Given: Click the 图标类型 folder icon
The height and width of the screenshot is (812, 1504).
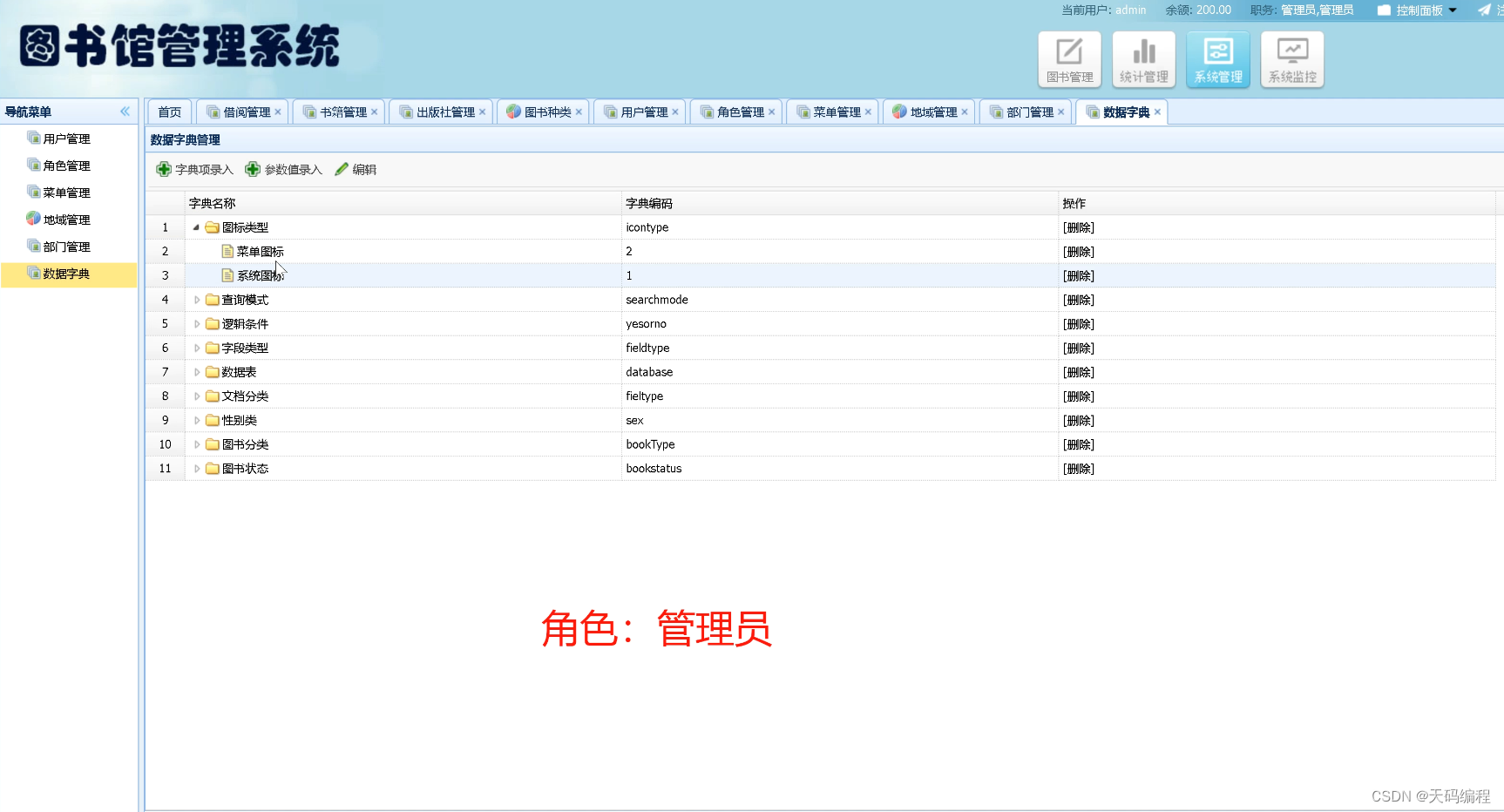Looking at the screenshot, I should click(x=212, y=227).
